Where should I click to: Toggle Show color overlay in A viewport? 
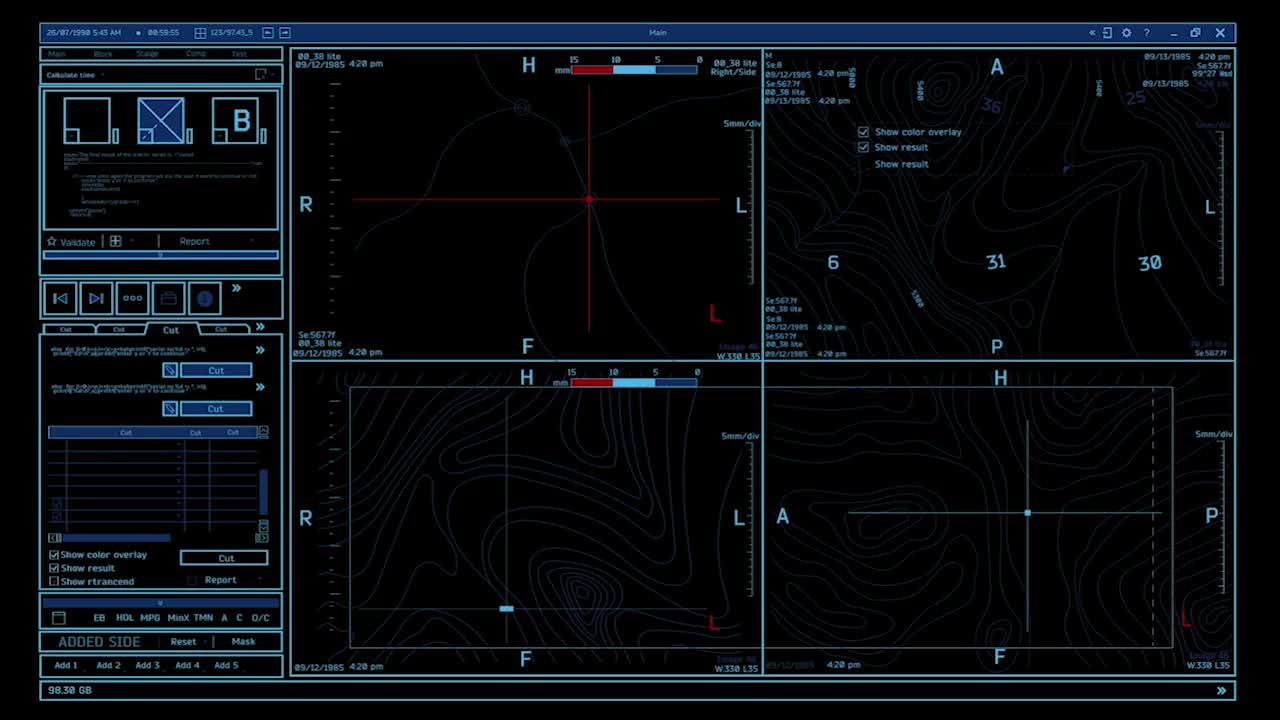864,131
